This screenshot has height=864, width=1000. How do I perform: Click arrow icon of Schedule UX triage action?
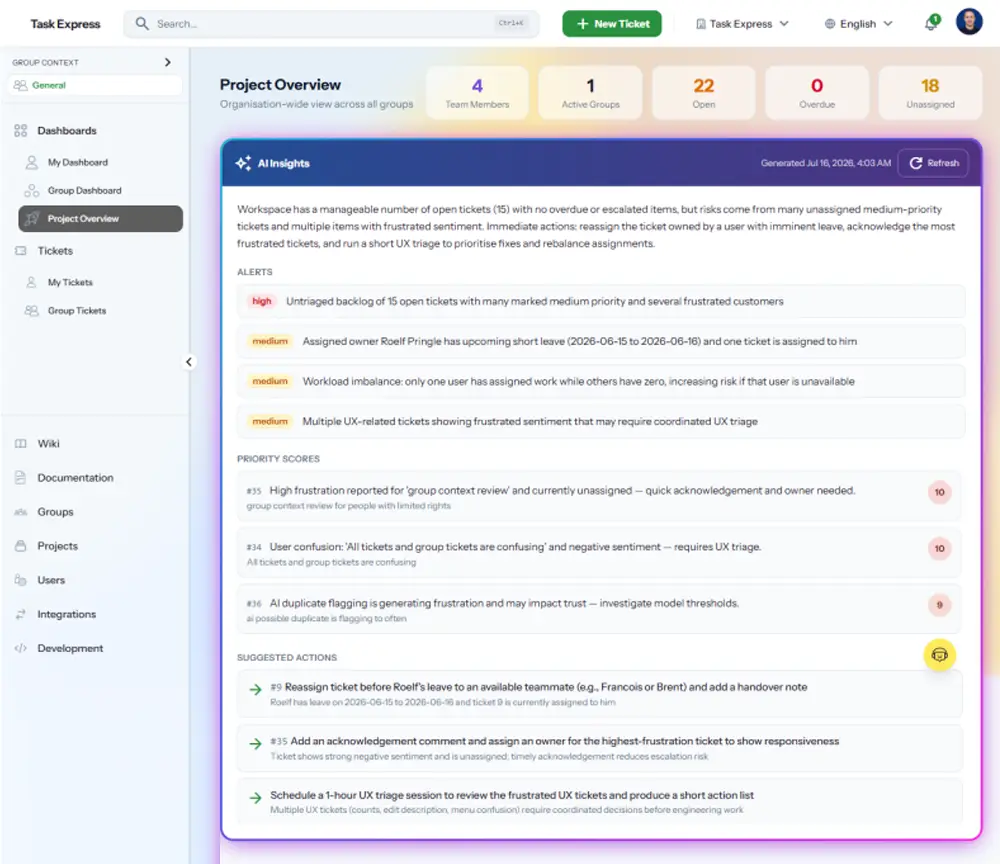click(255, 798)
